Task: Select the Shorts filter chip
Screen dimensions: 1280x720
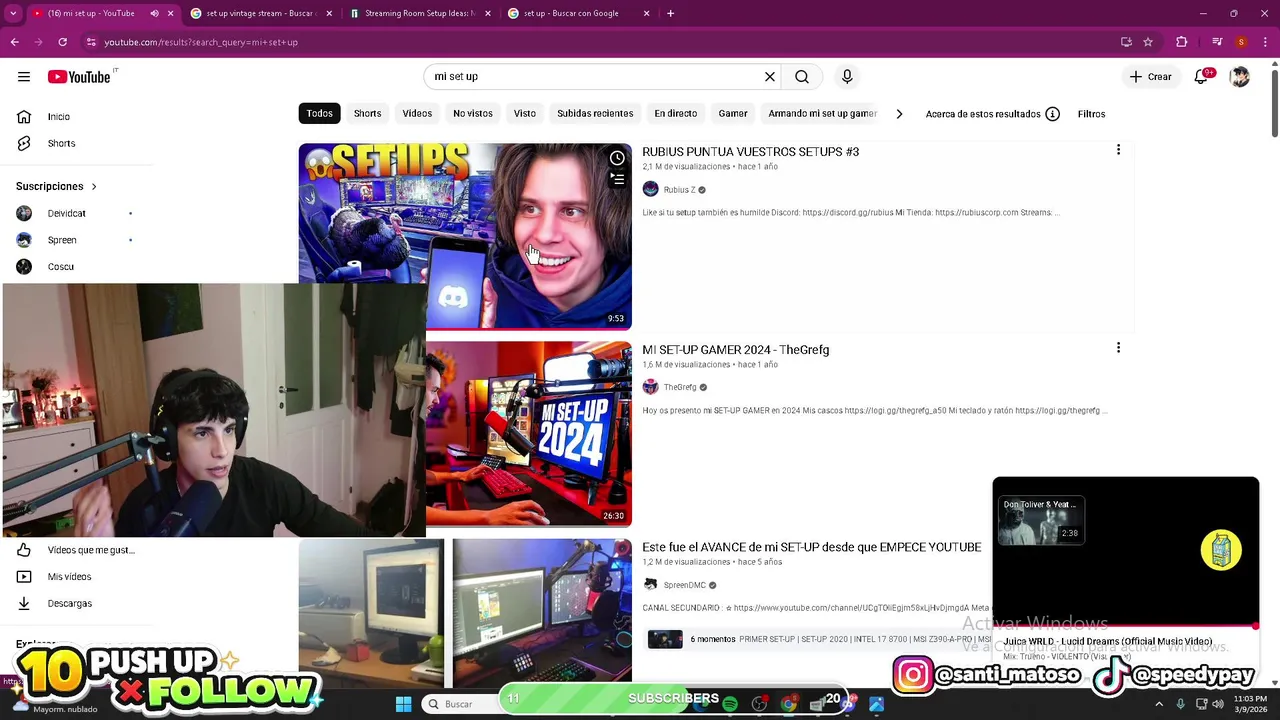Action: click(367, 114)
